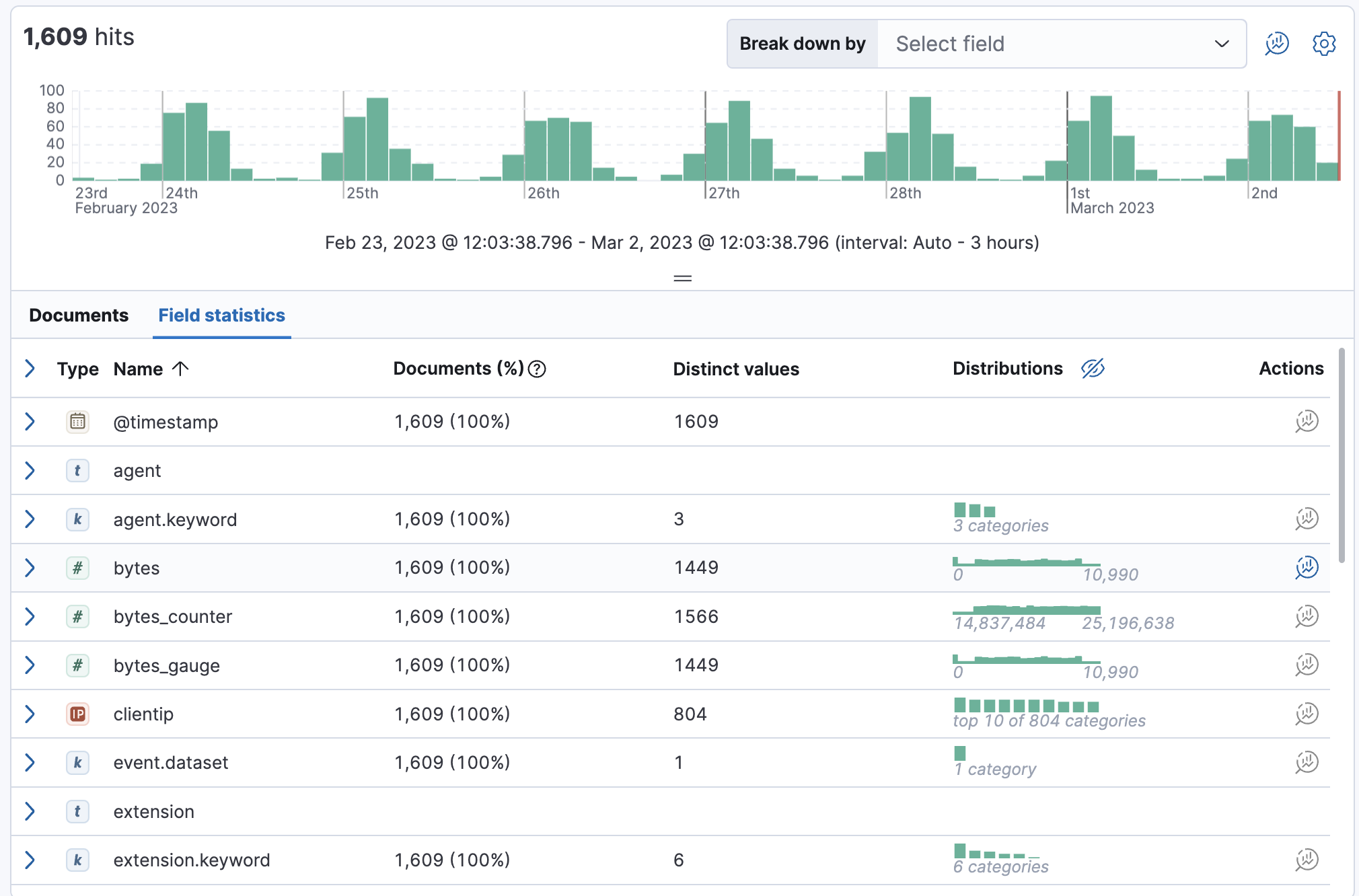Click the IP type icon next to clientip
The image size is (1359, 896).
click(77, 714)
